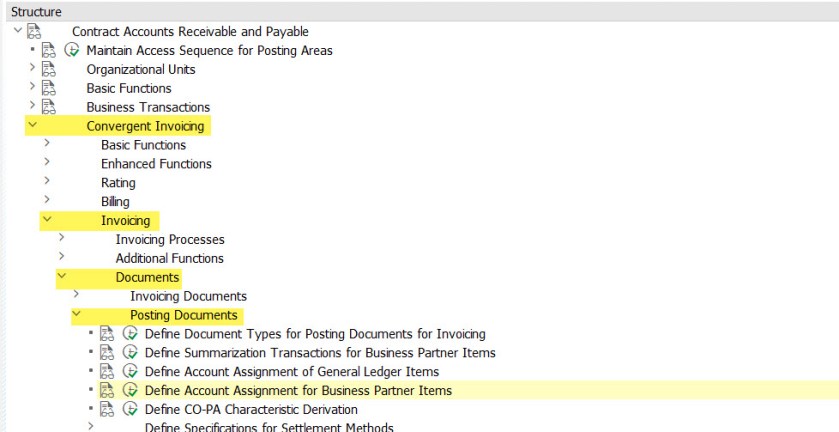Select the Invoicing Processes label
The height and width of the screenshot is (432, 839).
pyautogui.click(x=170, y=239)
